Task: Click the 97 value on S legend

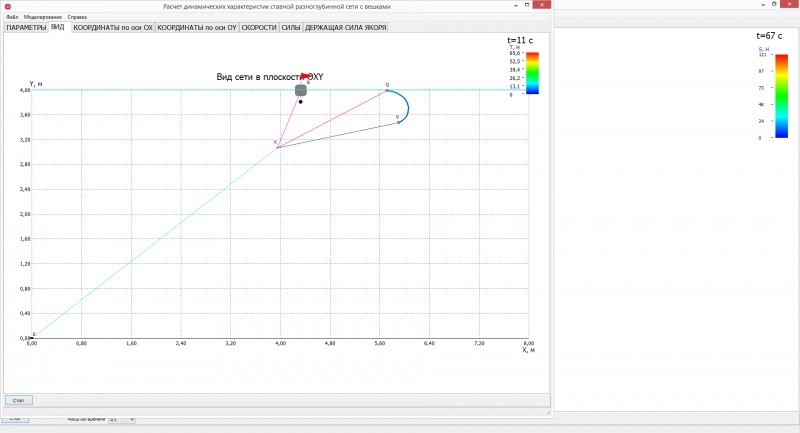Action: (x=761, y=71)
